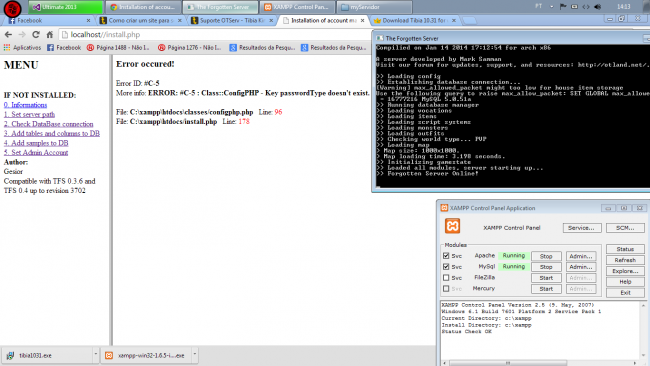Open The Forgotten Server taskbar item
Image resolution: width=650 pixels, height=366 pixels.
click(x=221, y=7)
